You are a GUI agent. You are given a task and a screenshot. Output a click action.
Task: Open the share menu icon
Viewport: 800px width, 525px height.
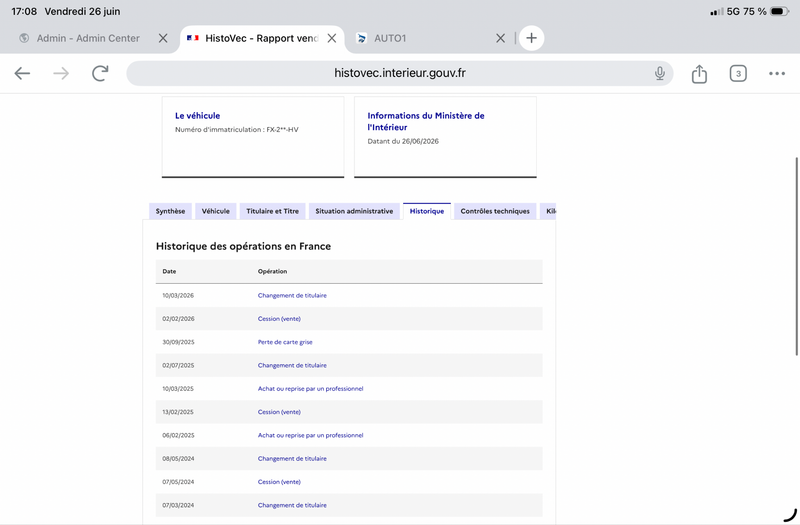coord(699,73)
